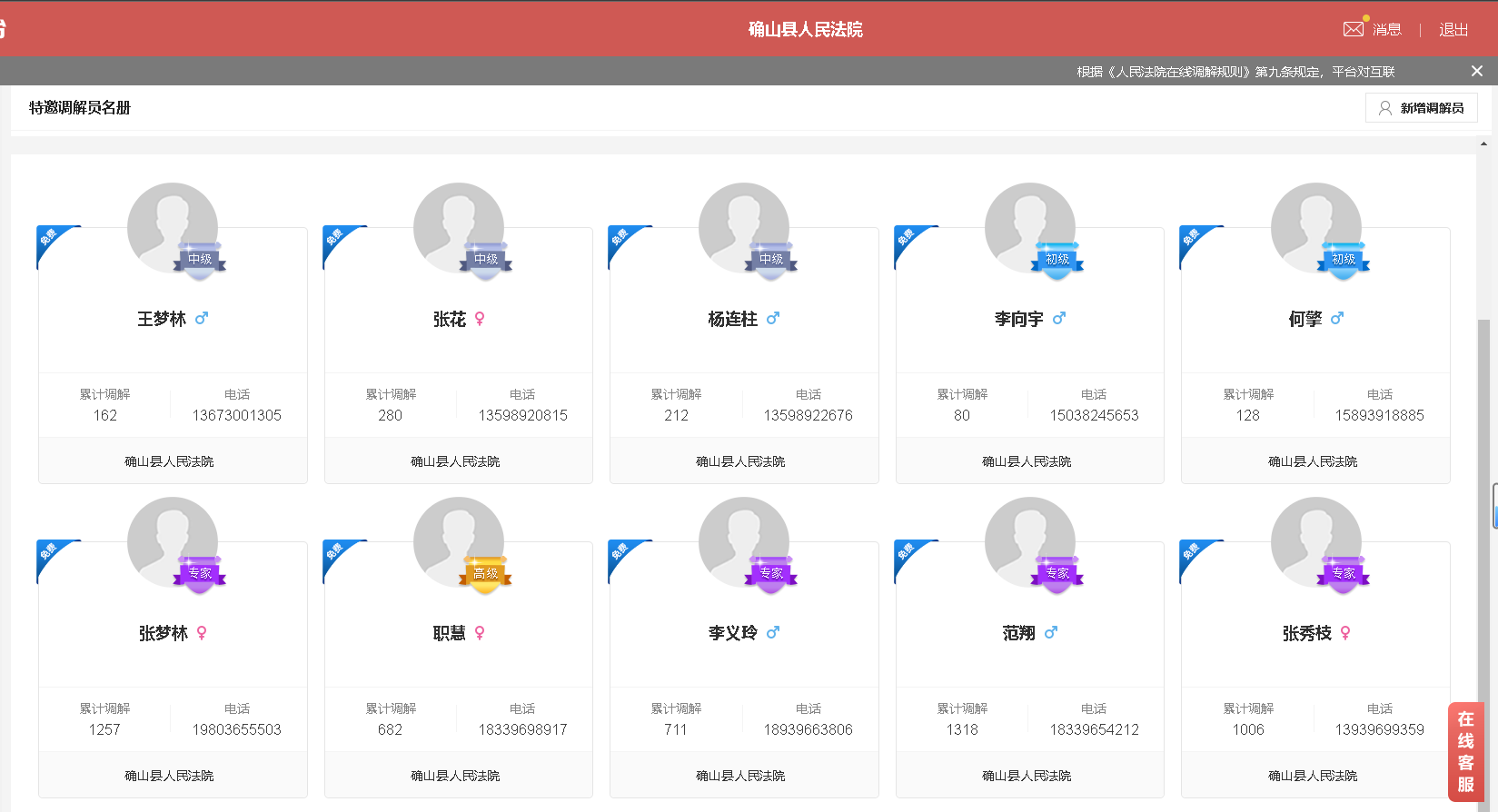Click the 中级 badge on 张花's card
This screenshot has height=812, width=1498.
486,260
